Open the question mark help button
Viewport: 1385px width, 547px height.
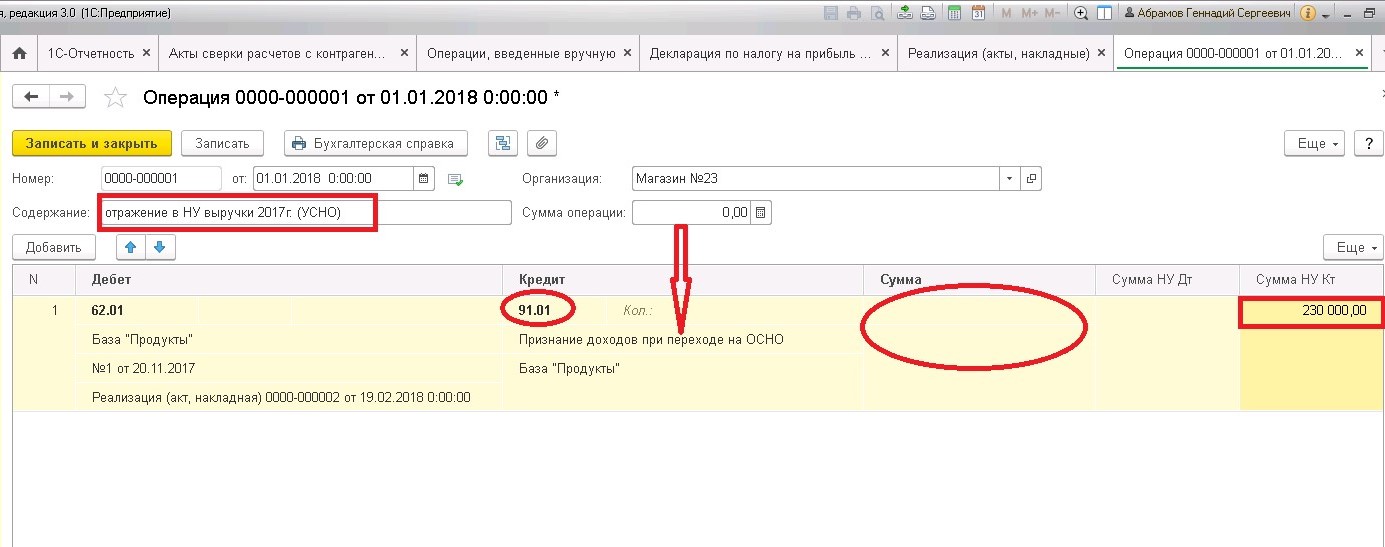click(1369, 144)
